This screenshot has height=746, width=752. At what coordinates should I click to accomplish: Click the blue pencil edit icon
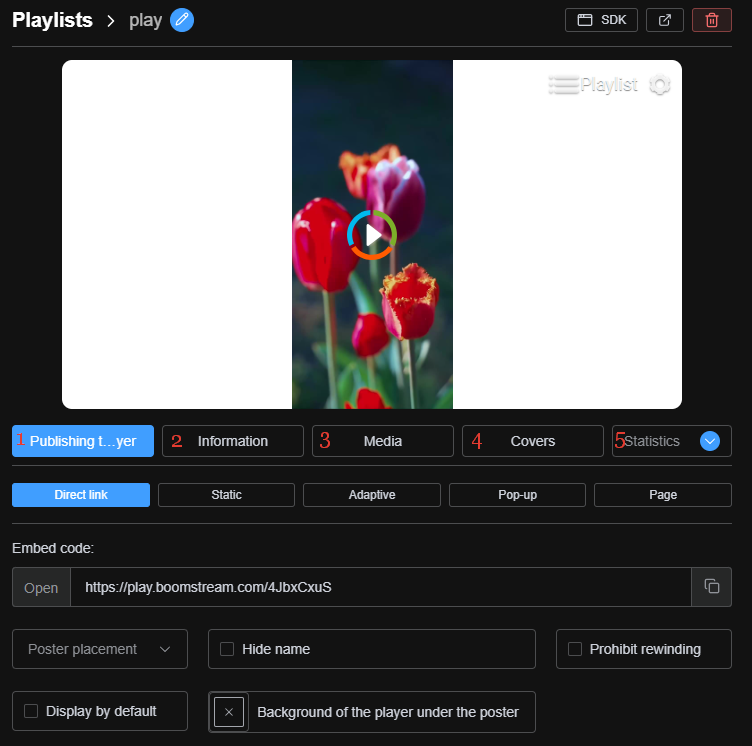pyautogui.click(x=182, y=20)
